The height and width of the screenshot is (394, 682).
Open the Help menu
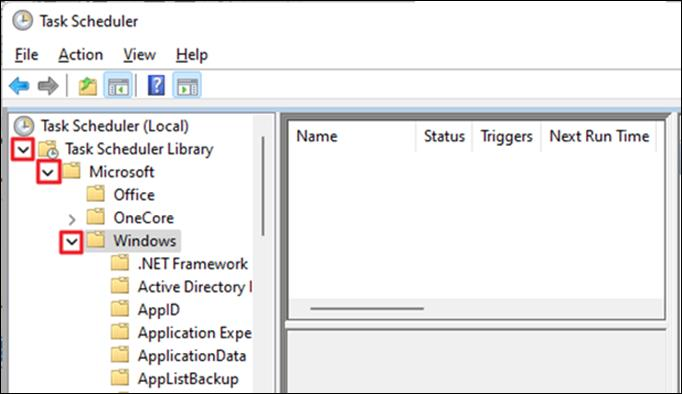pyautogui.click(x=192, y=55)
